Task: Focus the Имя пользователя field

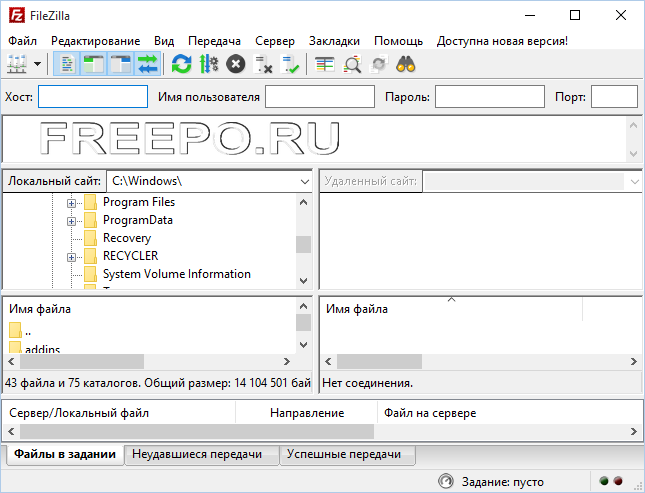Action: click(320, 97)
